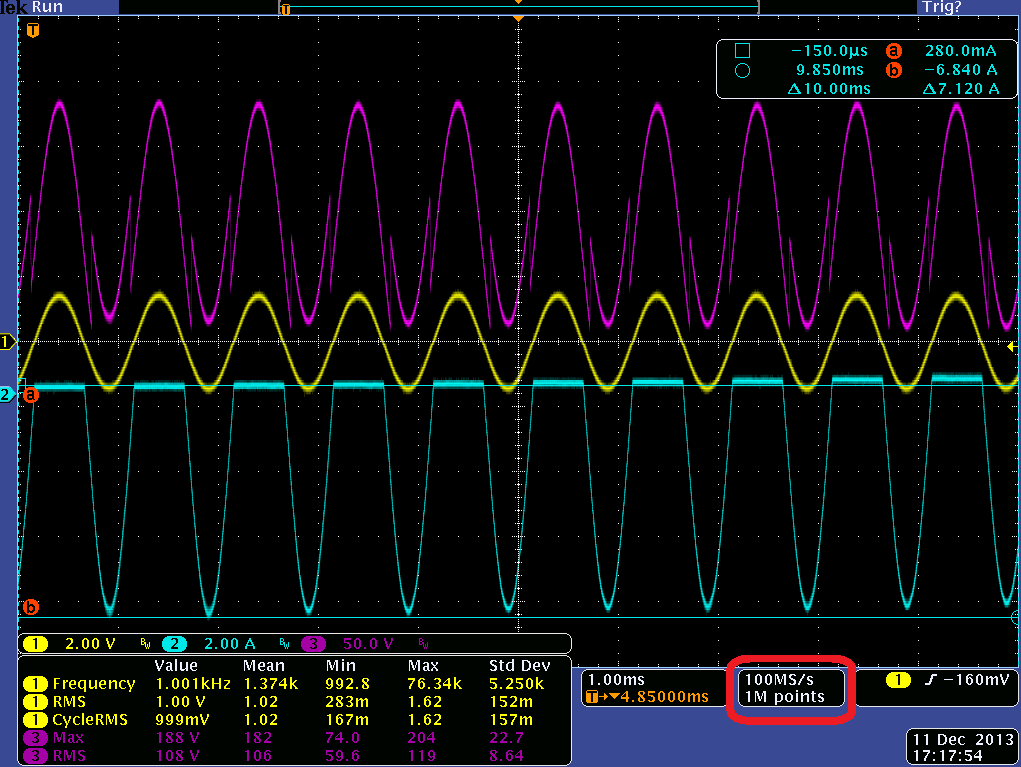Click the trigger level arrow on right edge

pyautogui.click(x=1012, y=347)
